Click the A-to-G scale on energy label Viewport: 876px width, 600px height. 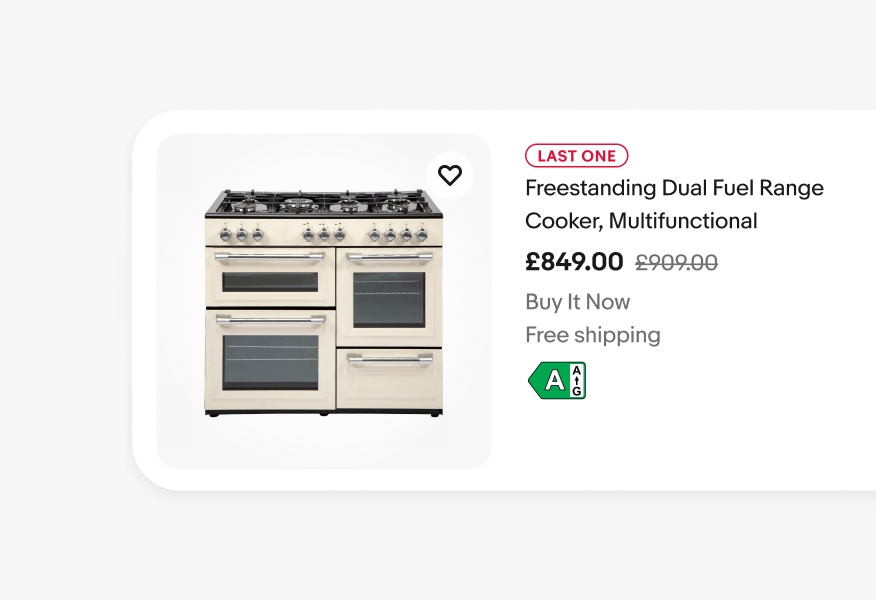coord(577,380)
